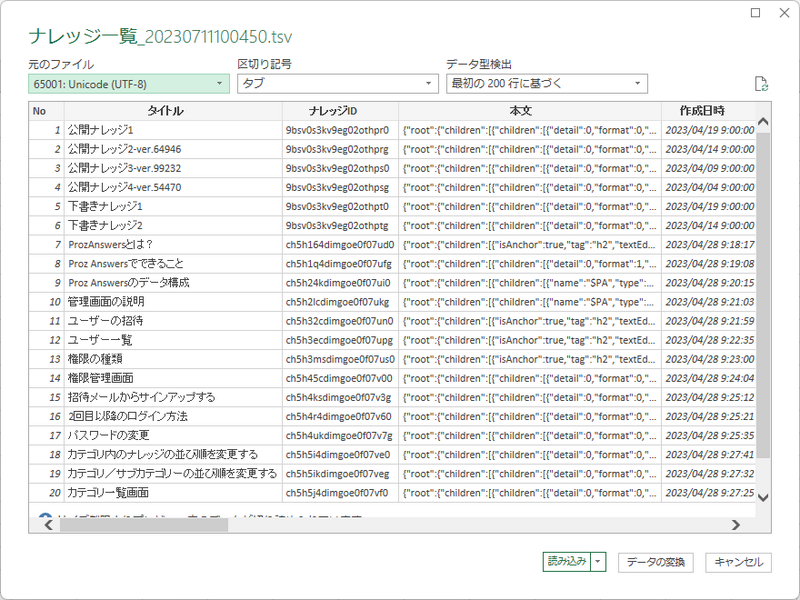Click the タイトル column header
The image size is (800, 600).
pos(173,111)
